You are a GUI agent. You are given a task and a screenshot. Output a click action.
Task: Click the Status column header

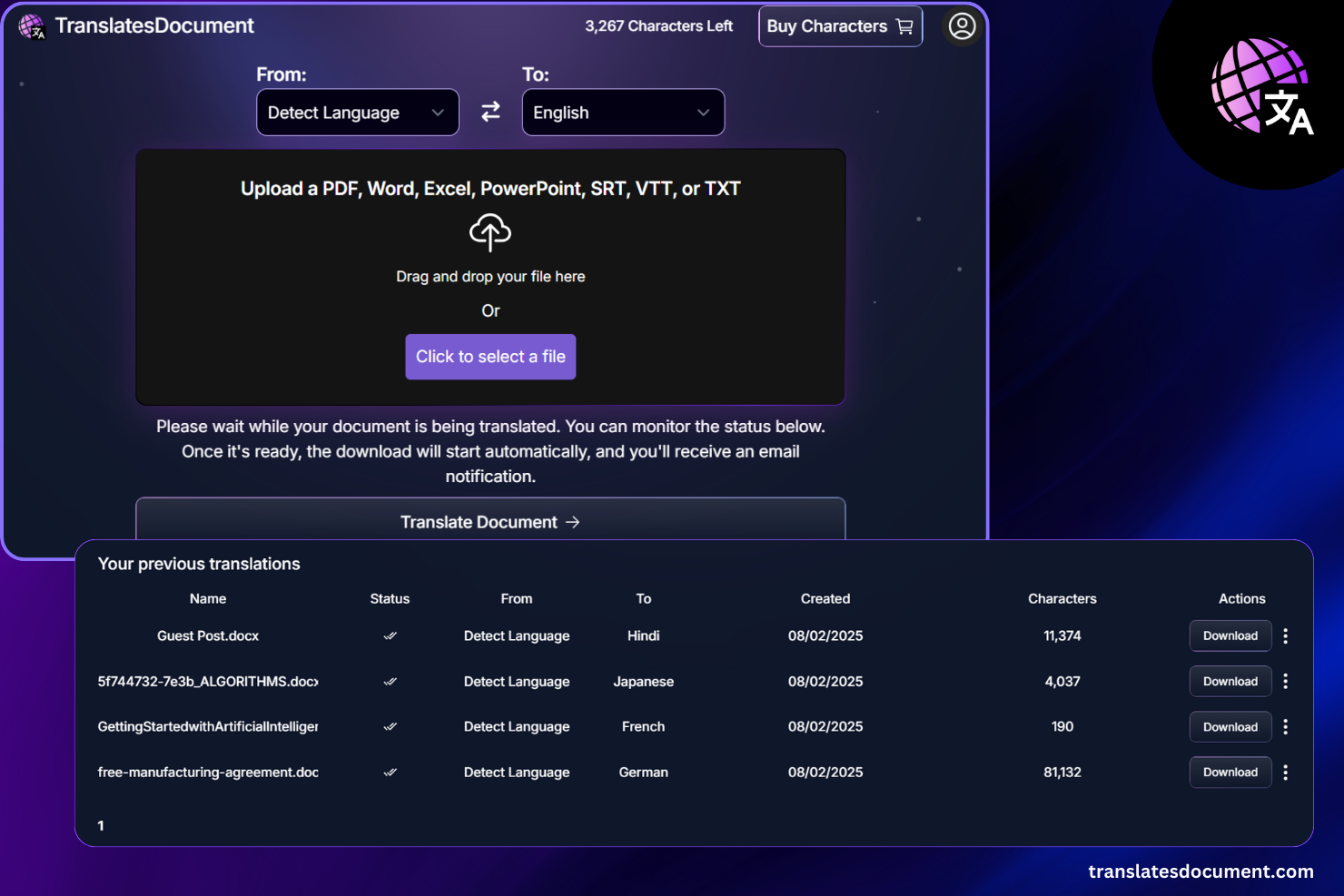pos(390,599)
